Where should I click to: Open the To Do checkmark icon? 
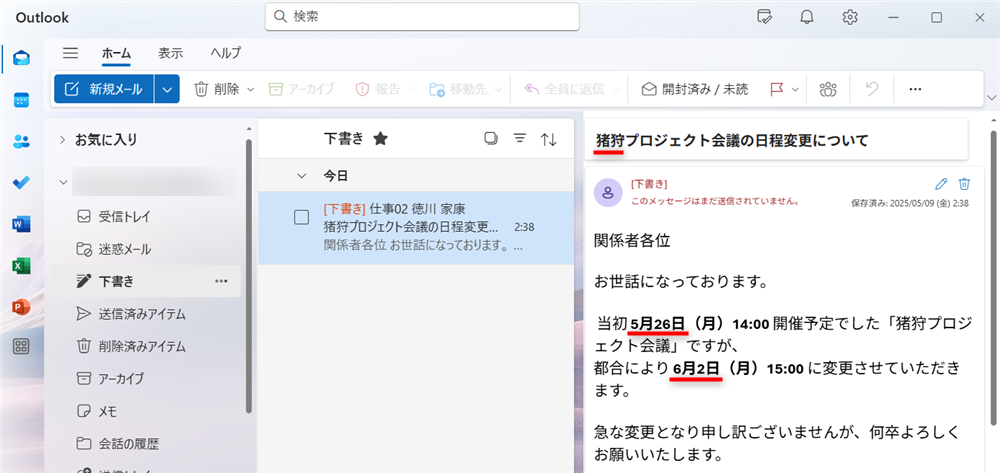21,182
